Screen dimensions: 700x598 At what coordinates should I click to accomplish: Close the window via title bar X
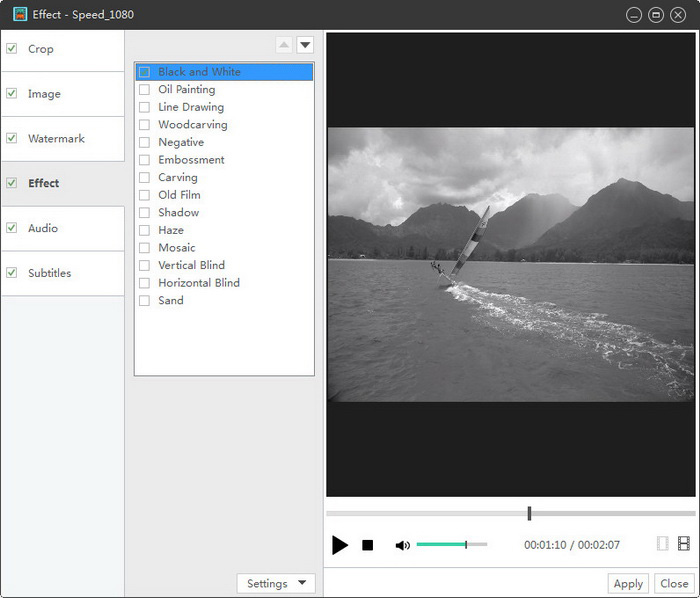[678, 15]
